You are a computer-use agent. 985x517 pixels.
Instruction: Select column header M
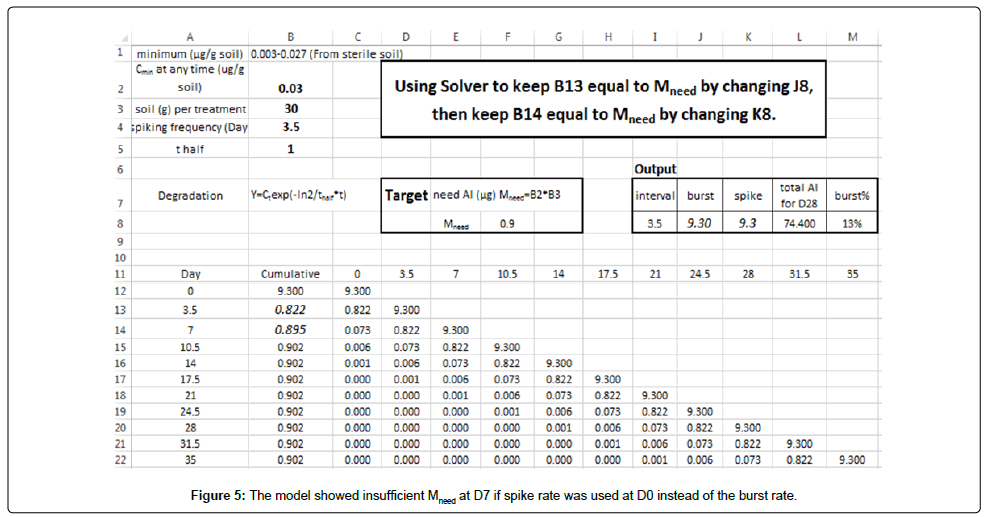[852, 37]
